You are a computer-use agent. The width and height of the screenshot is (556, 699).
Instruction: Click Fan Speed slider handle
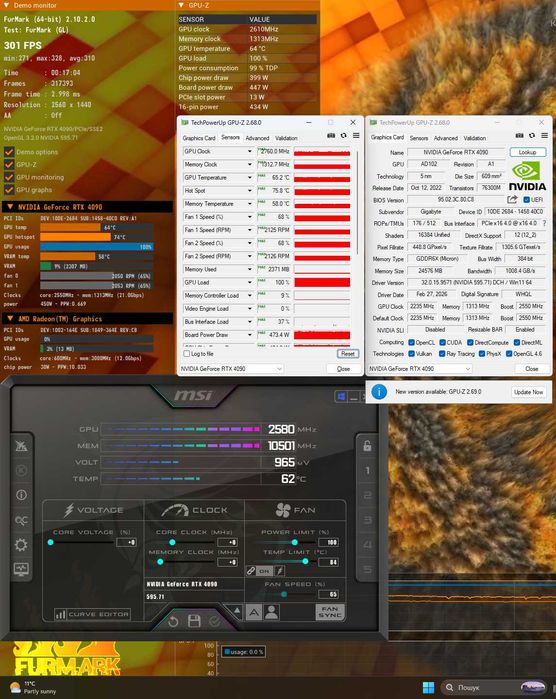point(284,595)
